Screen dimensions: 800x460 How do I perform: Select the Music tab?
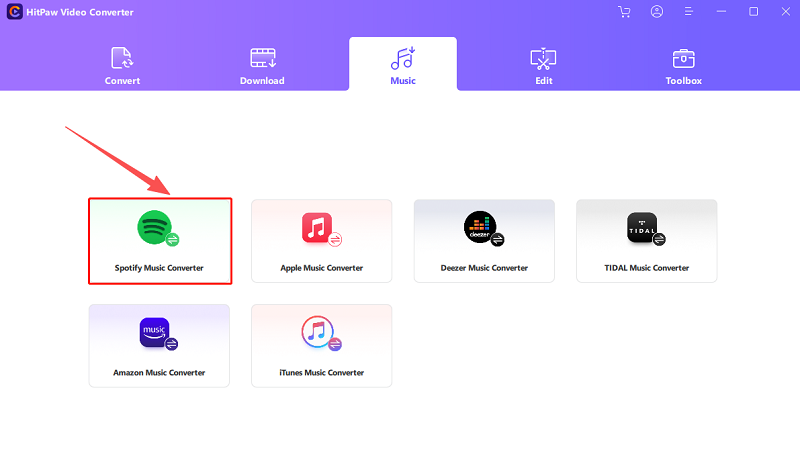(x=403, y=64)
